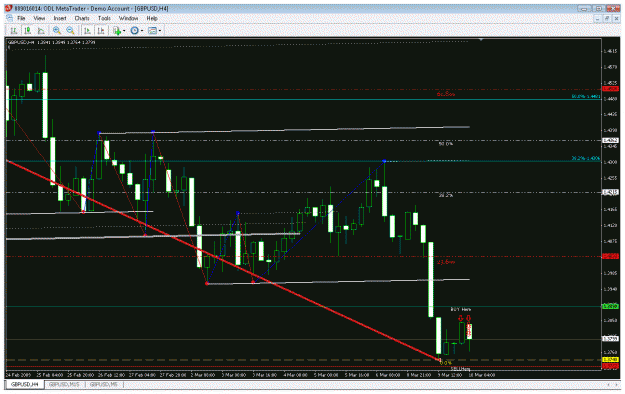Switch to the GBPUSD,M15 chart tab
Image resolution: width=625 pixels, height=394 pixels.
tap(64, 384)
